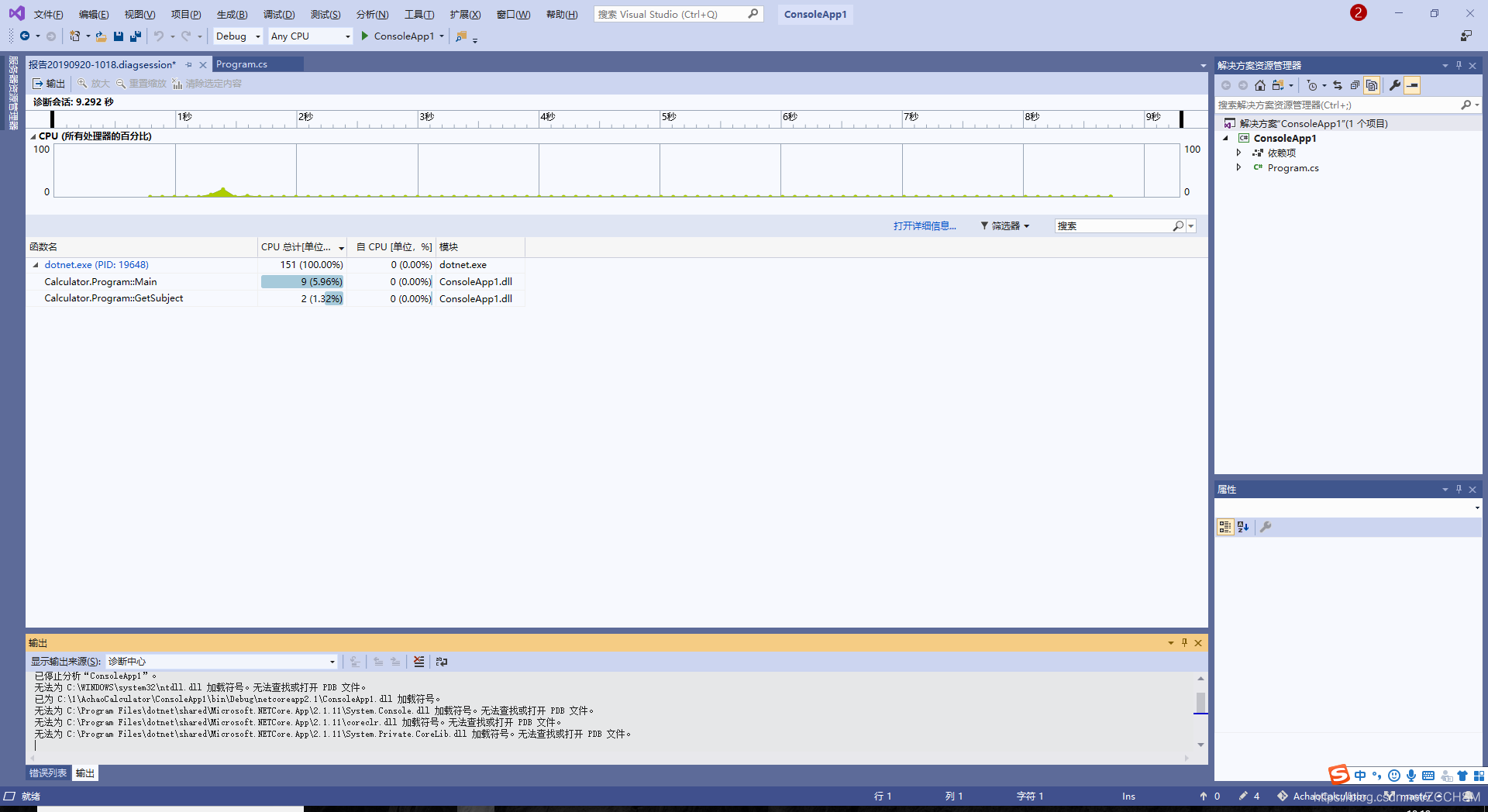1488x812 pixels.
Task: Click the switch views icon in Solution Explorer
Action: 1278,85
